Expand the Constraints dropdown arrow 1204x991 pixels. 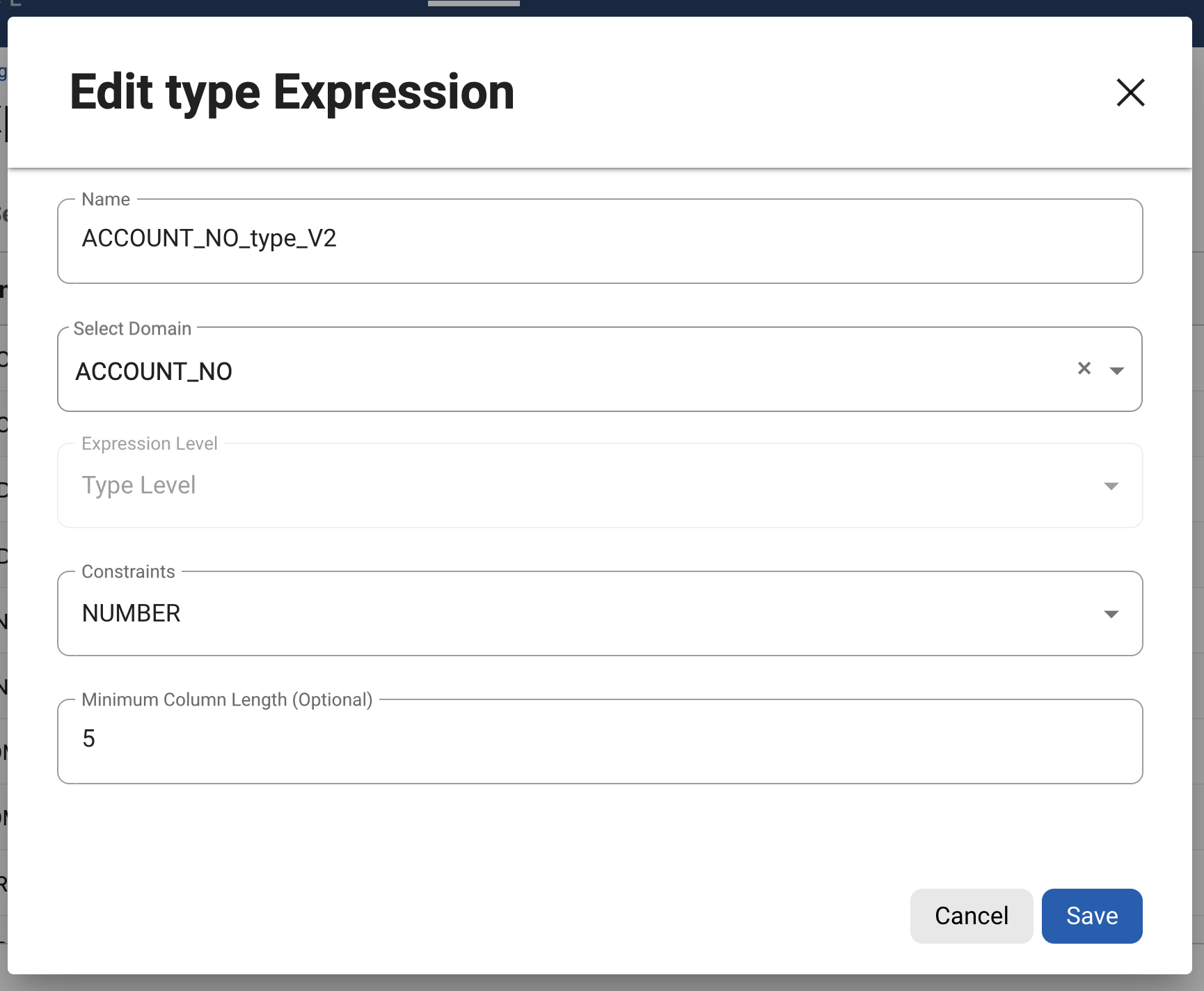coord(1111,614)
